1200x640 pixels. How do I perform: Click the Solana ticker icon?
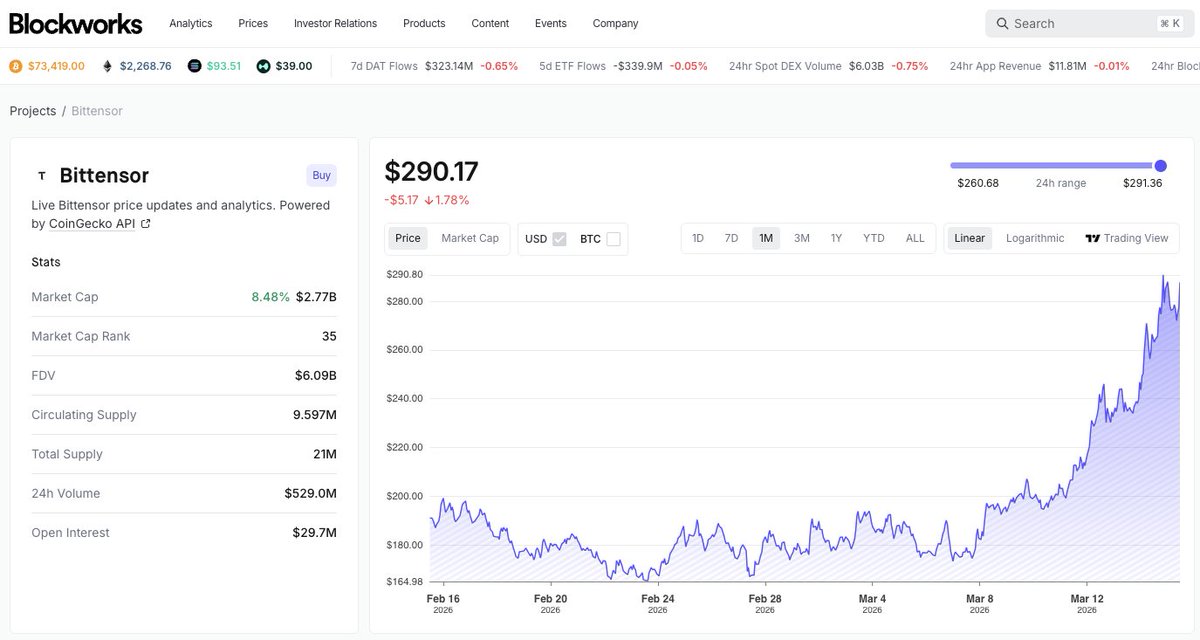194,66
